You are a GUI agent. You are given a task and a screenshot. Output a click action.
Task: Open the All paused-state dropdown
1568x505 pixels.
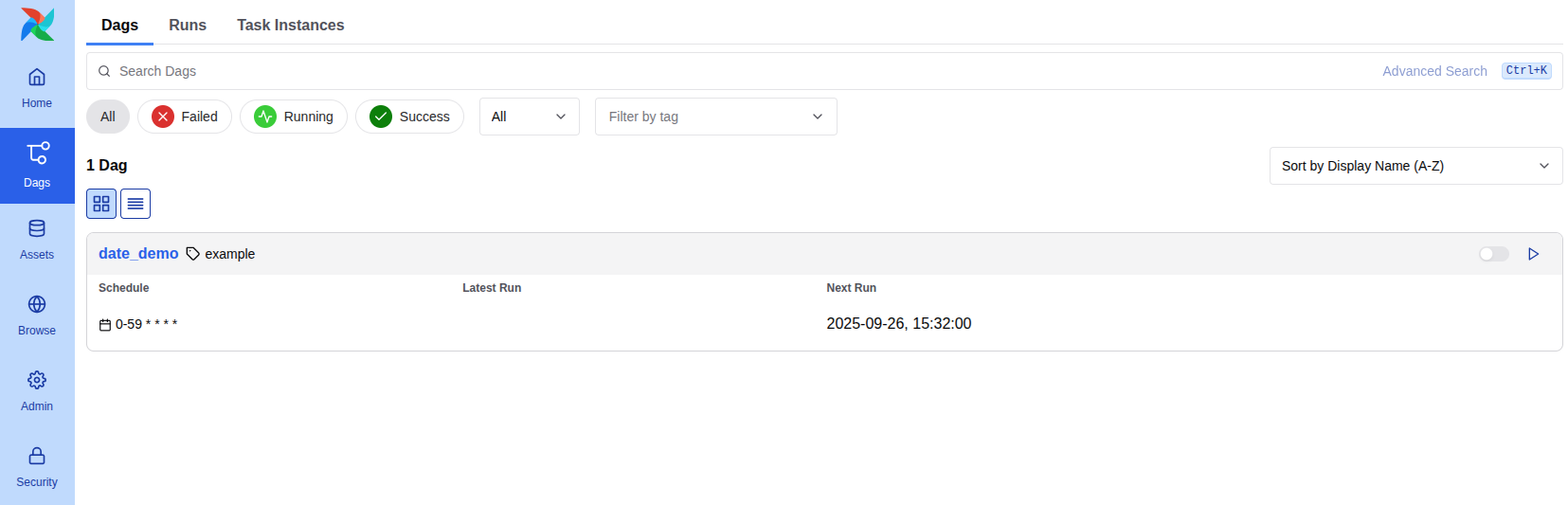[529, 117]
